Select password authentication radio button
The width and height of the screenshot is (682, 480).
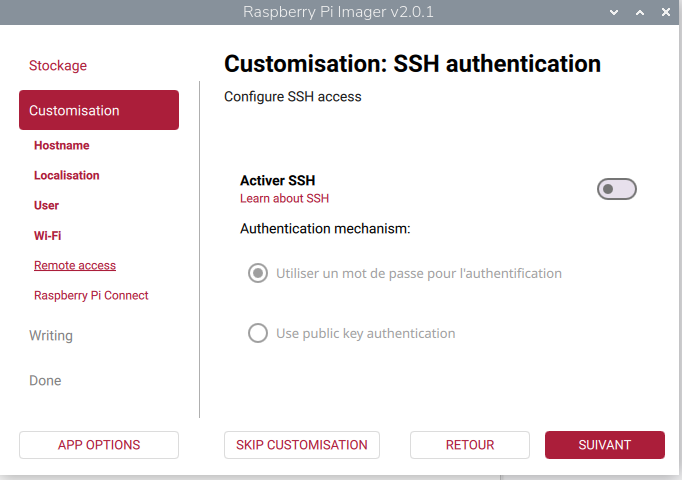pyautogui.click(x=258, y=273)
